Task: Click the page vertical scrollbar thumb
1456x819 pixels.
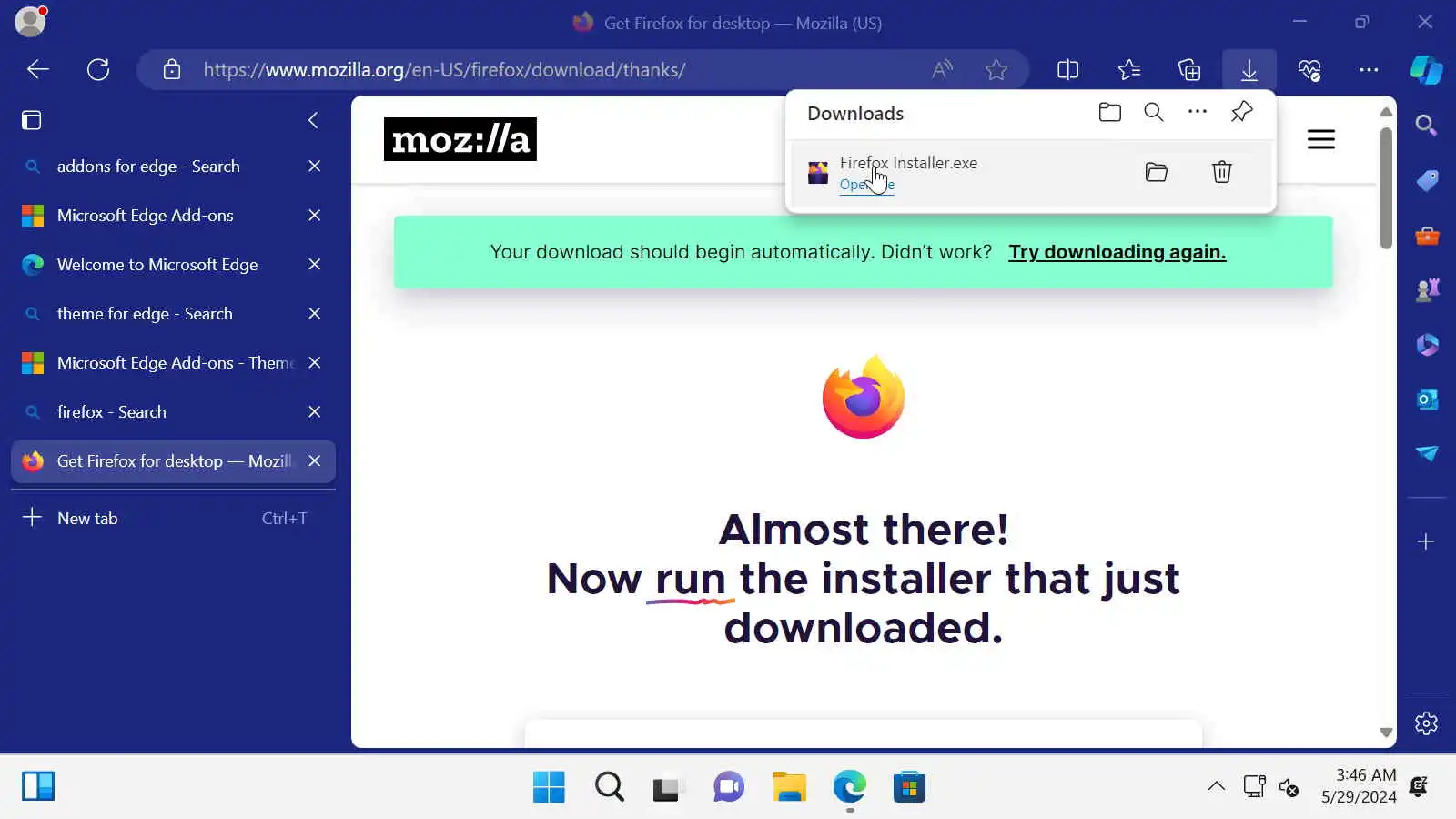Action: [1386, 187]
